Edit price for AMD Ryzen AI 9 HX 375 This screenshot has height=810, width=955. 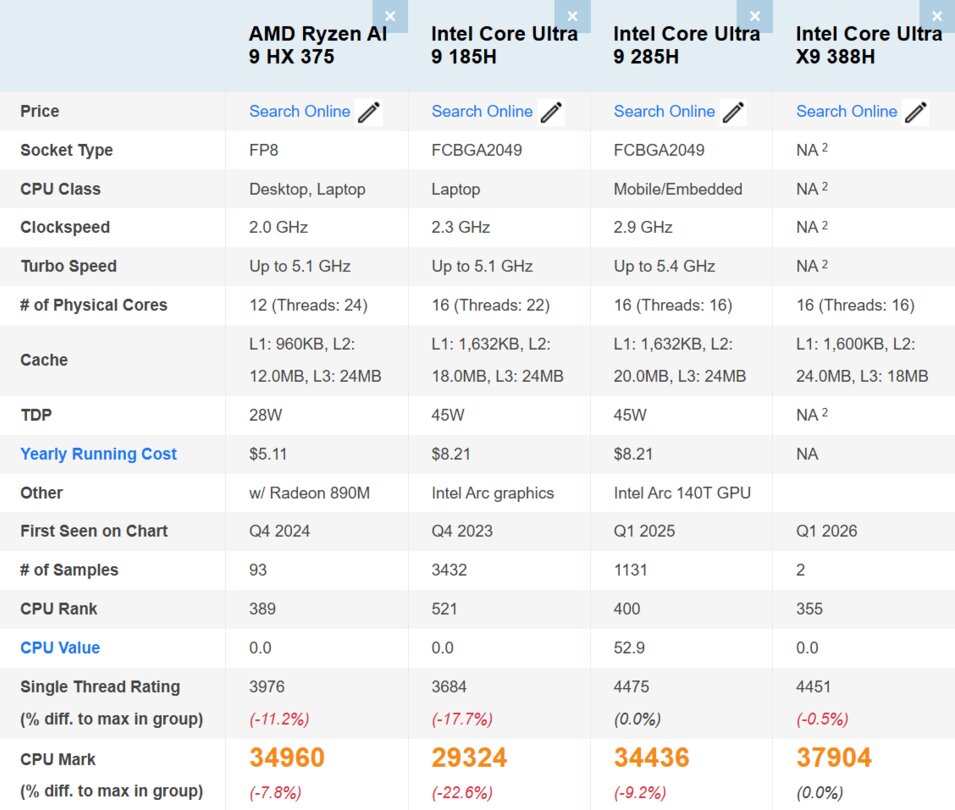tap(369, 112)
